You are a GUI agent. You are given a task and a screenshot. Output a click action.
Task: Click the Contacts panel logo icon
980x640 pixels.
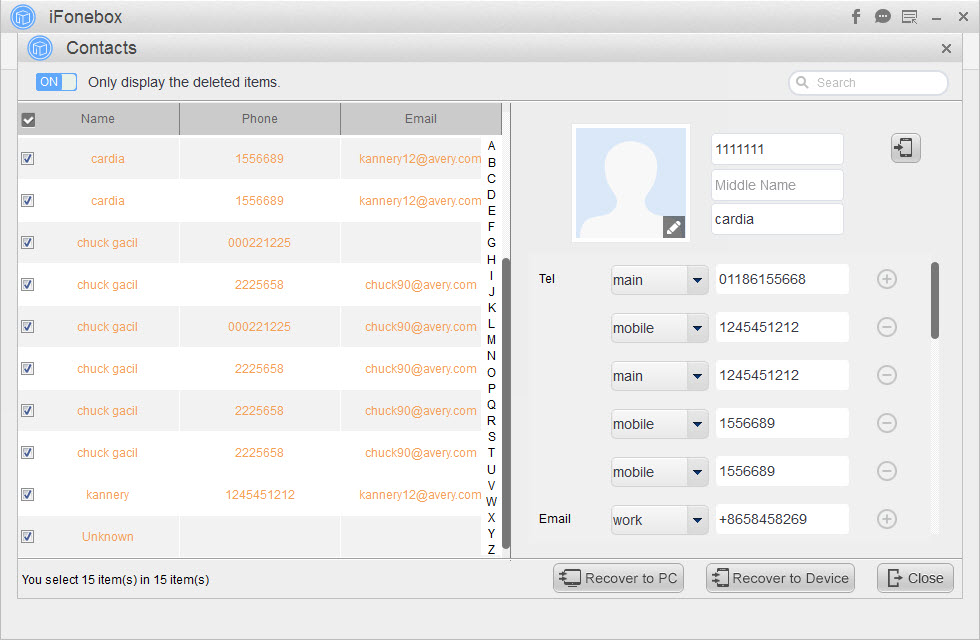tap(40, 48)
